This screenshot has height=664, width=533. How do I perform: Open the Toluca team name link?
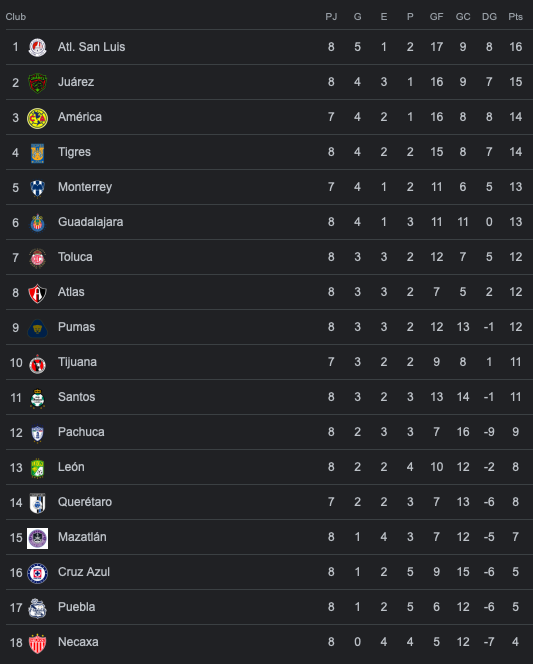75,257
